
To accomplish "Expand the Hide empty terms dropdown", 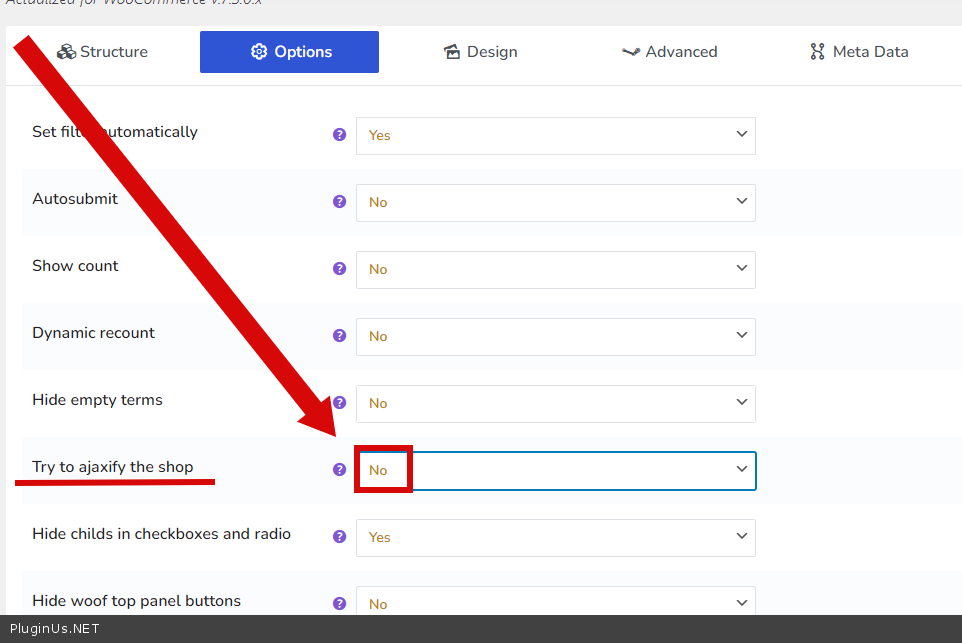I will [x=555, y=403].
